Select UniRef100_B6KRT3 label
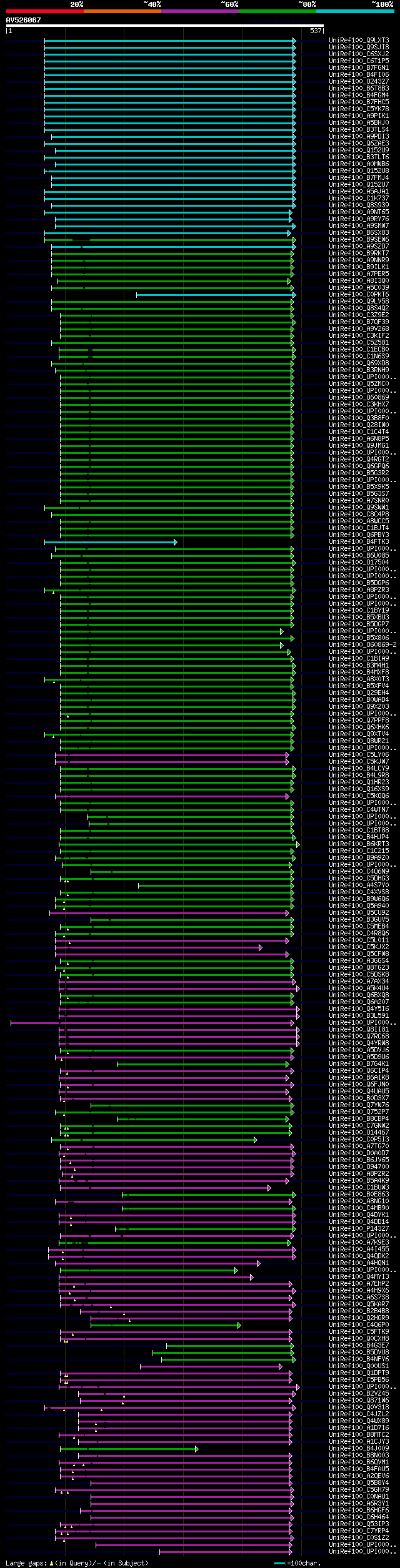This screenshot has height=1568, width=400. click(x=359, y=844)
